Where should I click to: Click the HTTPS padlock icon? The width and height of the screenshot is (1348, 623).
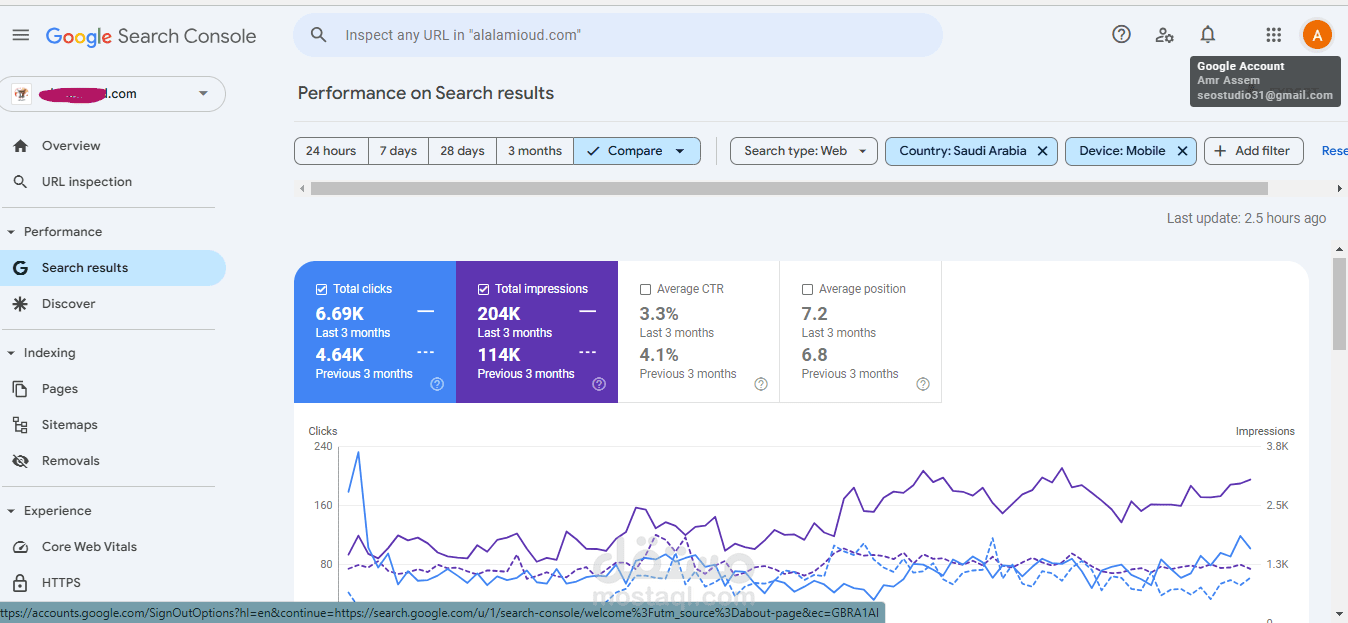(x=20, y=583)
